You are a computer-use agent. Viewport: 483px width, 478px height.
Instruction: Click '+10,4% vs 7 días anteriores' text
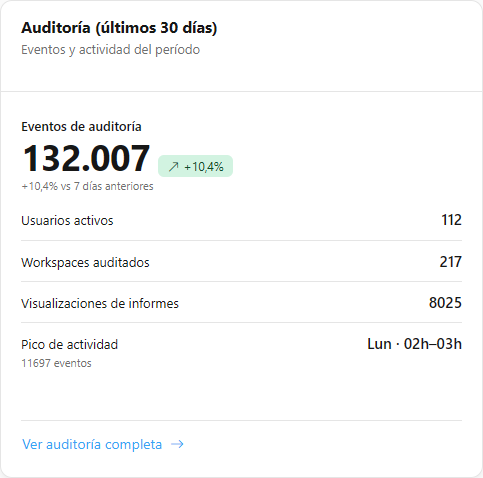click(87, 186)
